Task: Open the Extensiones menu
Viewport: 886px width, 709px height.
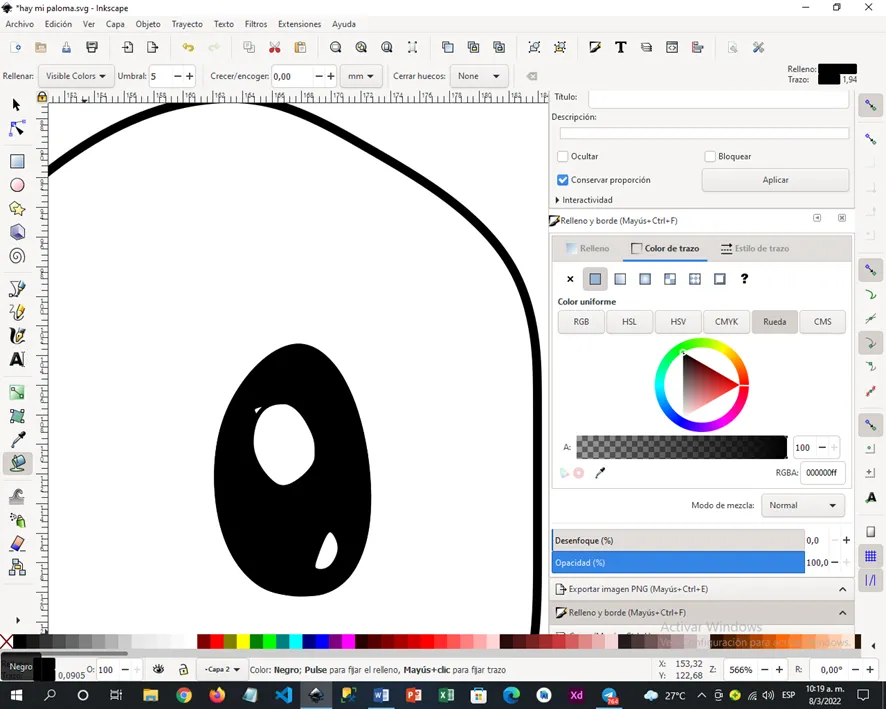Action: click(x=299, y=24)
